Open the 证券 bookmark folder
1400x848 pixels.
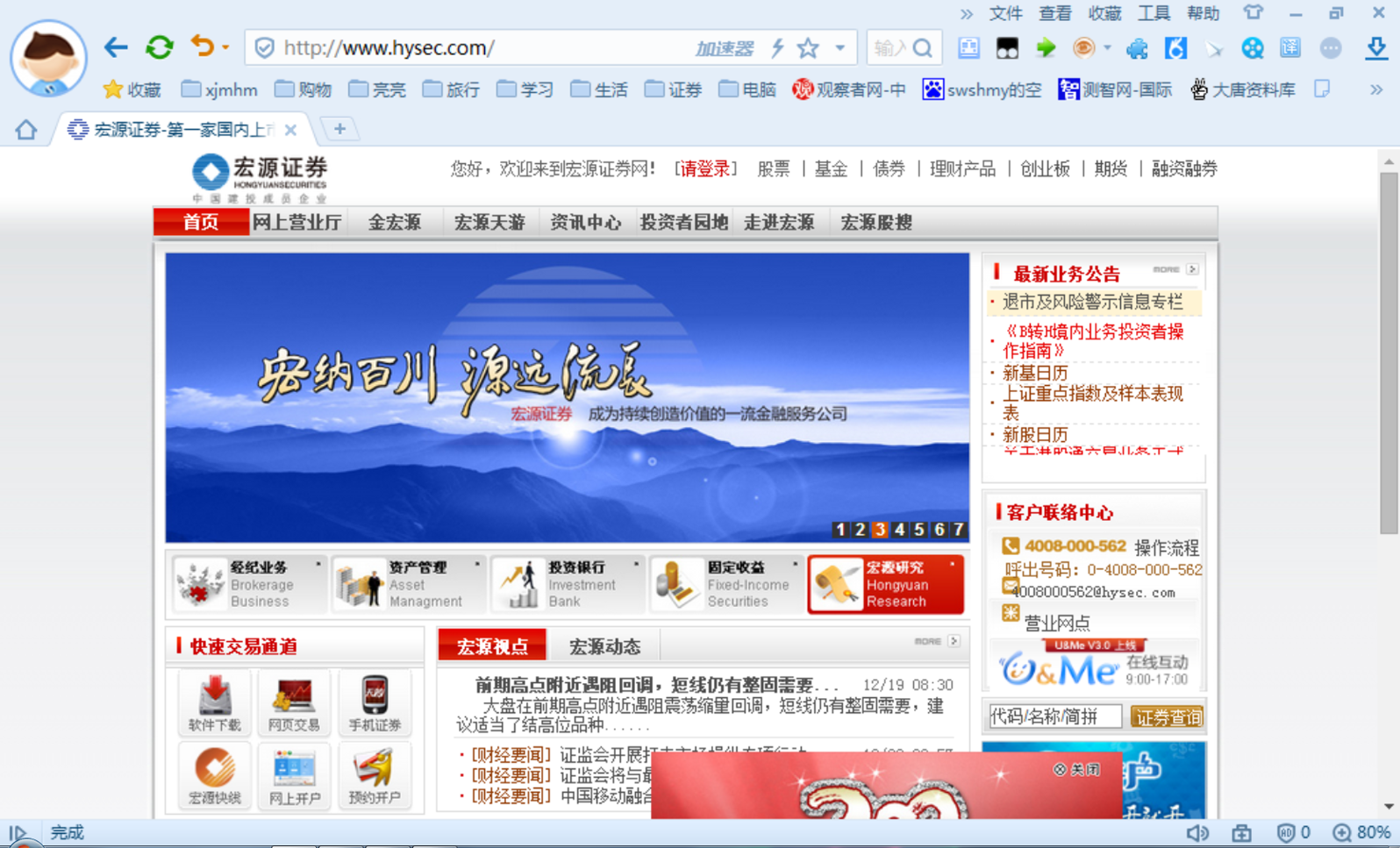point(674,89)
